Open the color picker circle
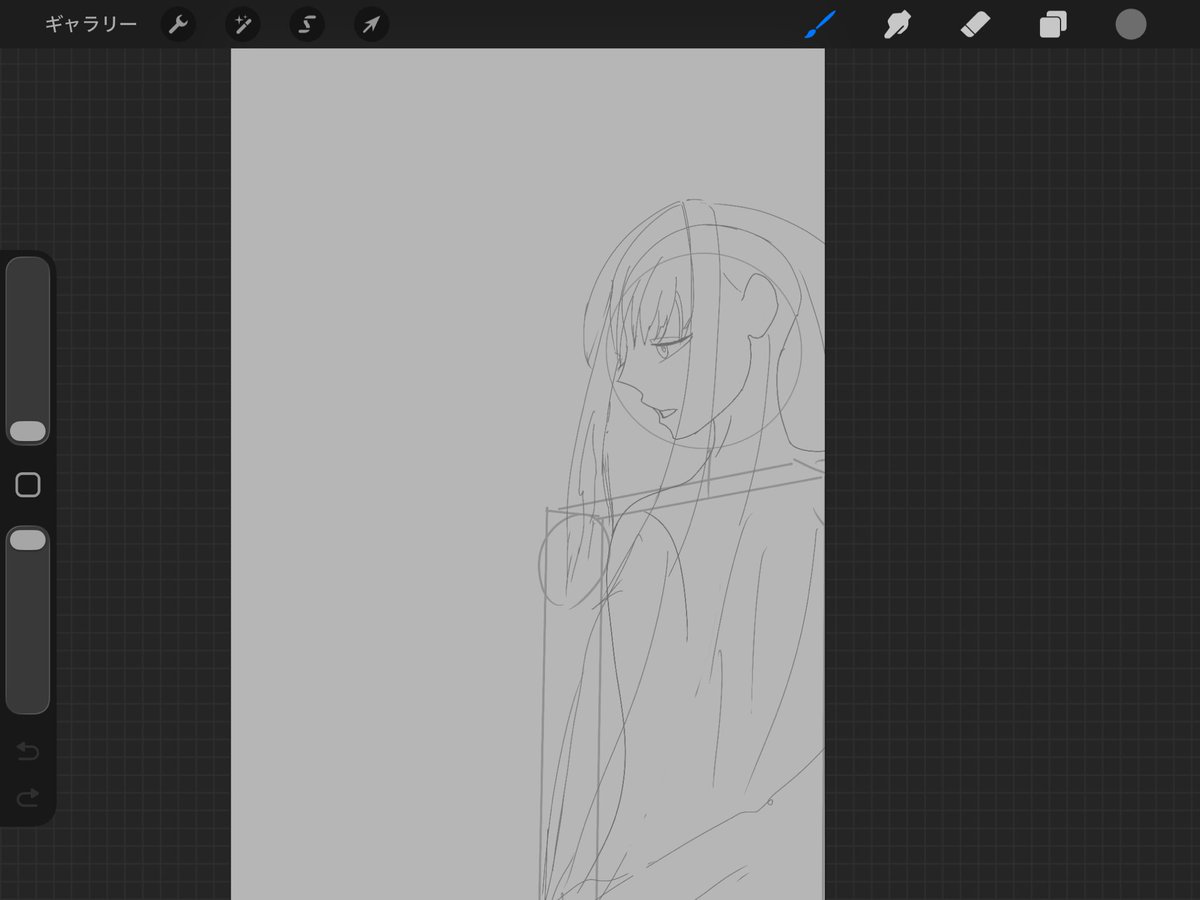The width and height of the screenshot is (1200, 900). pyautogui.click(x=1131, y=24)
